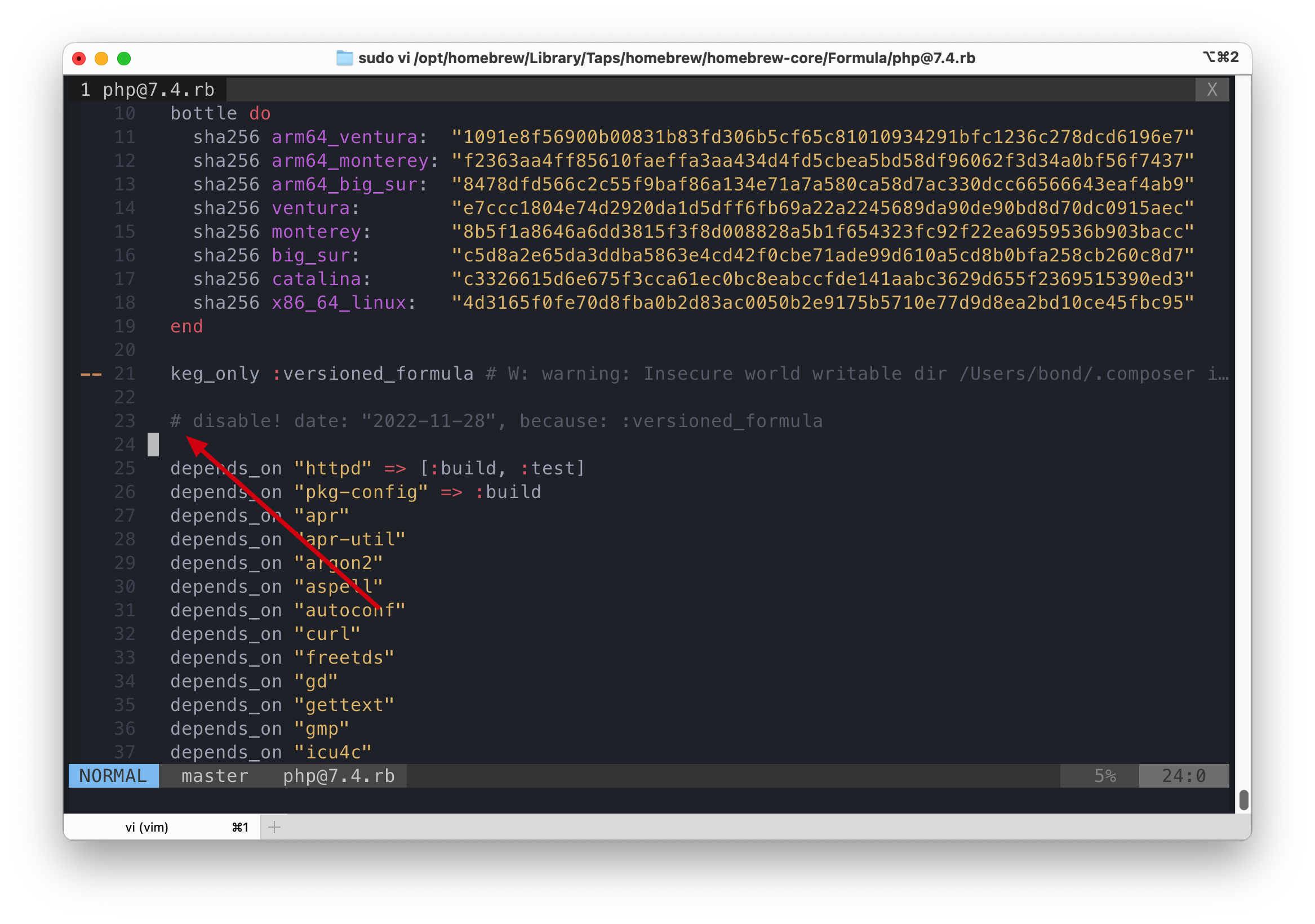The height and width of the screenshot is (924, 1315).
Task: Click the 'bottle do' line 10
Action: (220, 113)
